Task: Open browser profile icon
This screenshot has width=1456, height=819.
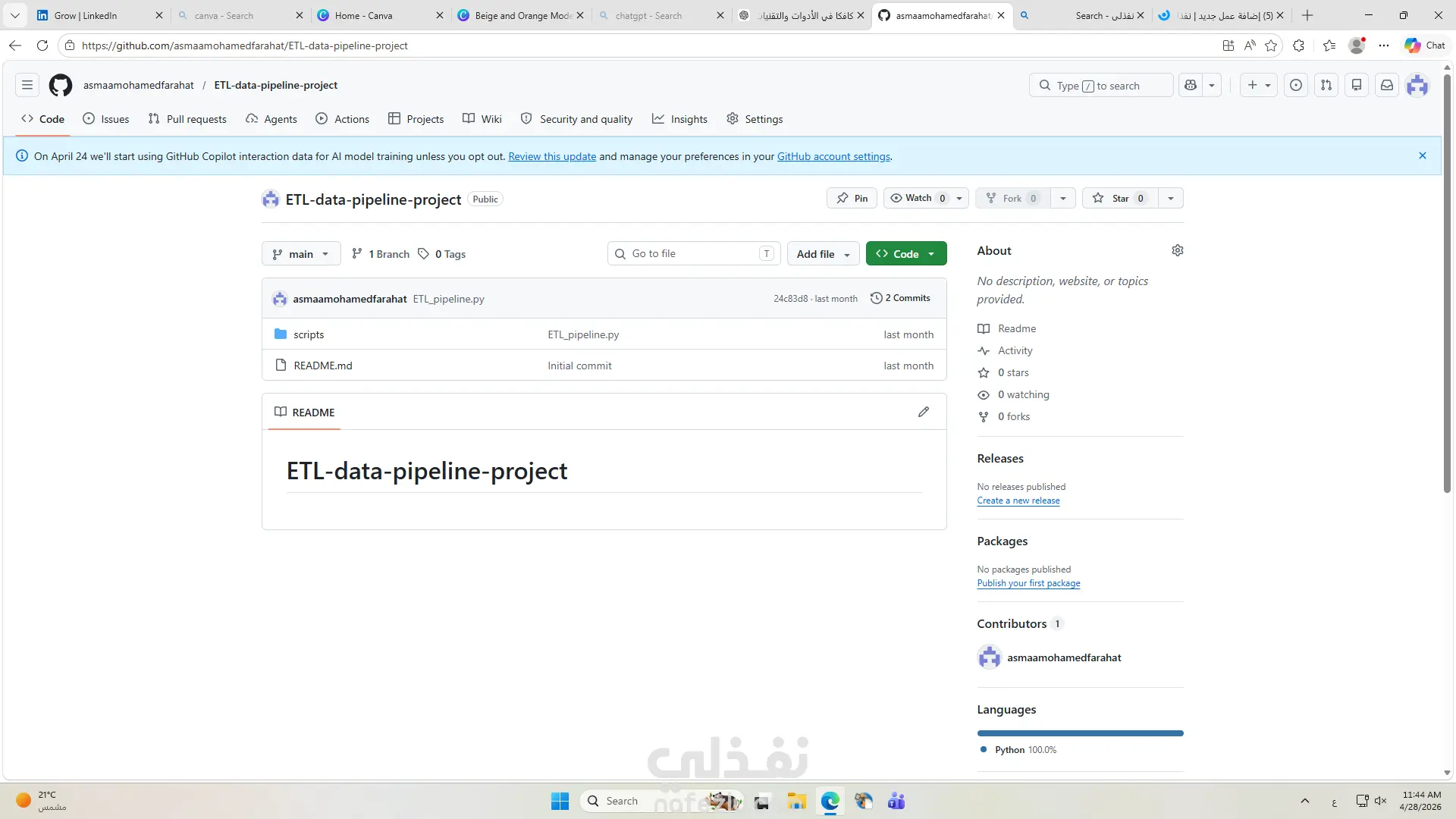Action: [x=1357, y=45]
